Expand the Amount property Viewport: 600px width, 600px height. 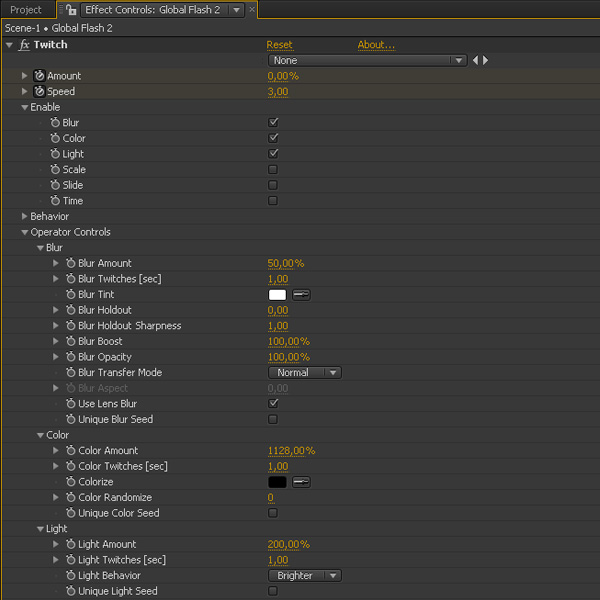(x=24, y=76)
